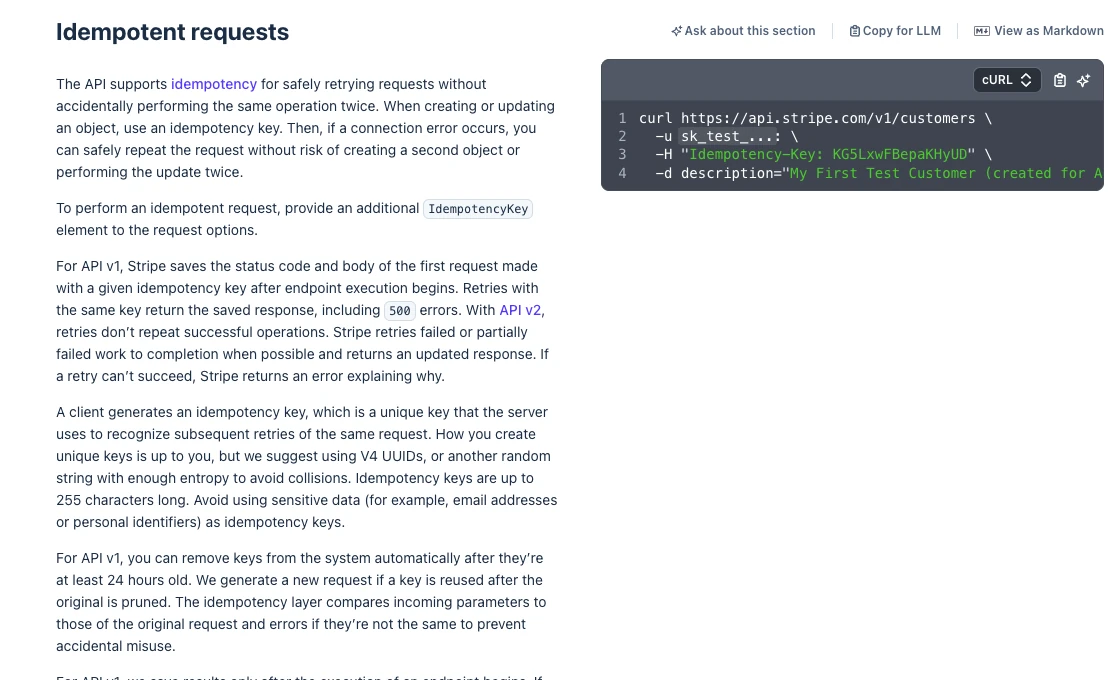Click Ask about this section

click(x=743, y=31)
